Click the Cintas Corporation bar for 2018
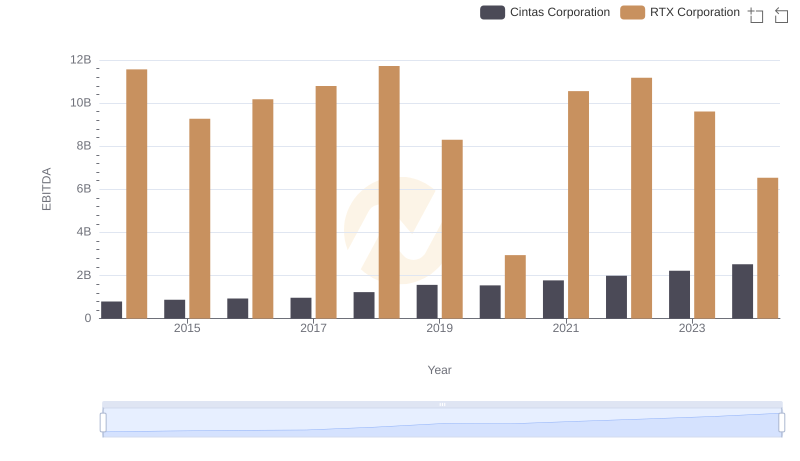 364,305
